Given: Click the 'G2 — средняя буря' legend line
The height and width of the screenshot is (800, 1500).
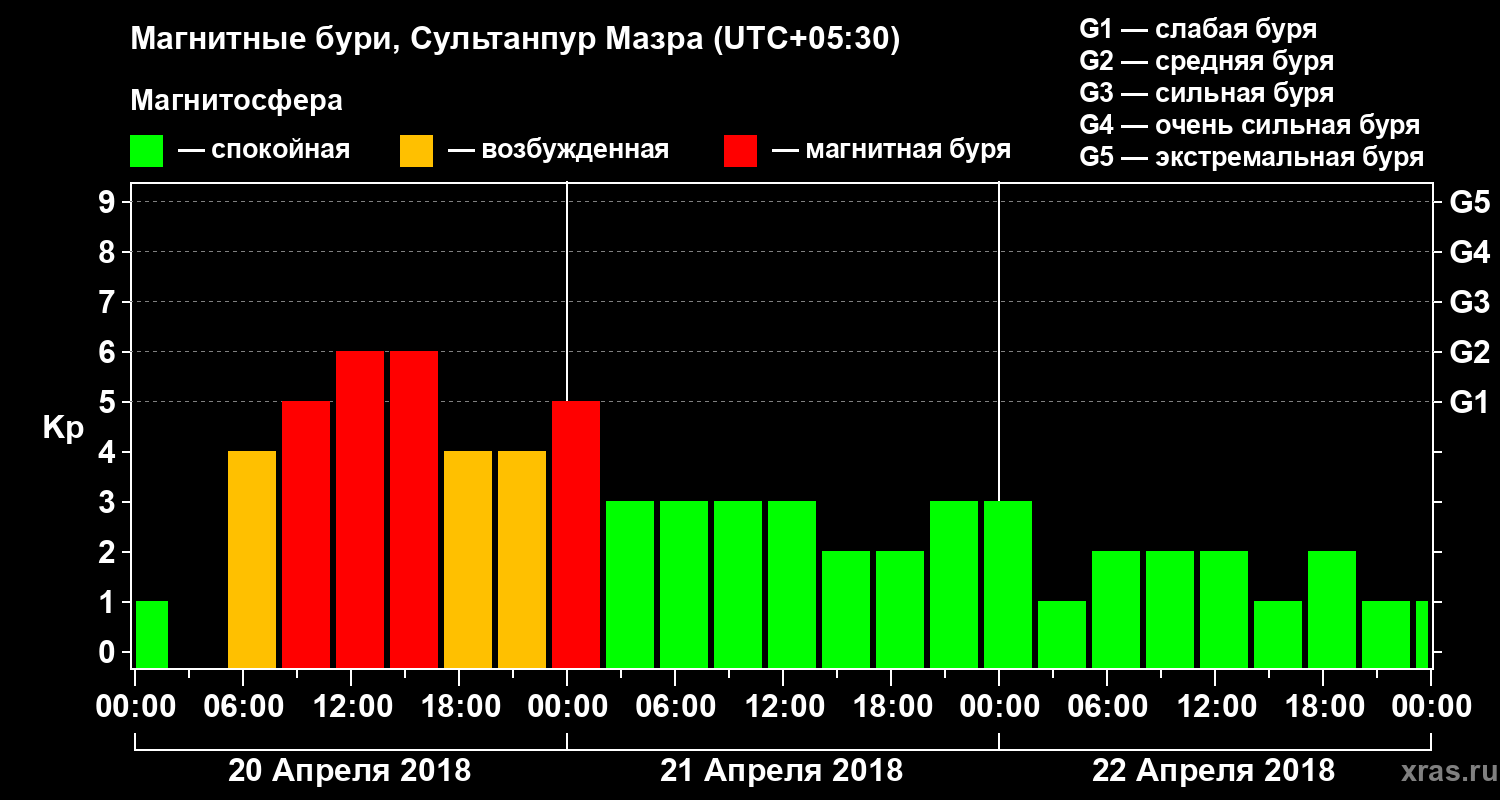Looking at the screenshot, I should (1206, 61).
